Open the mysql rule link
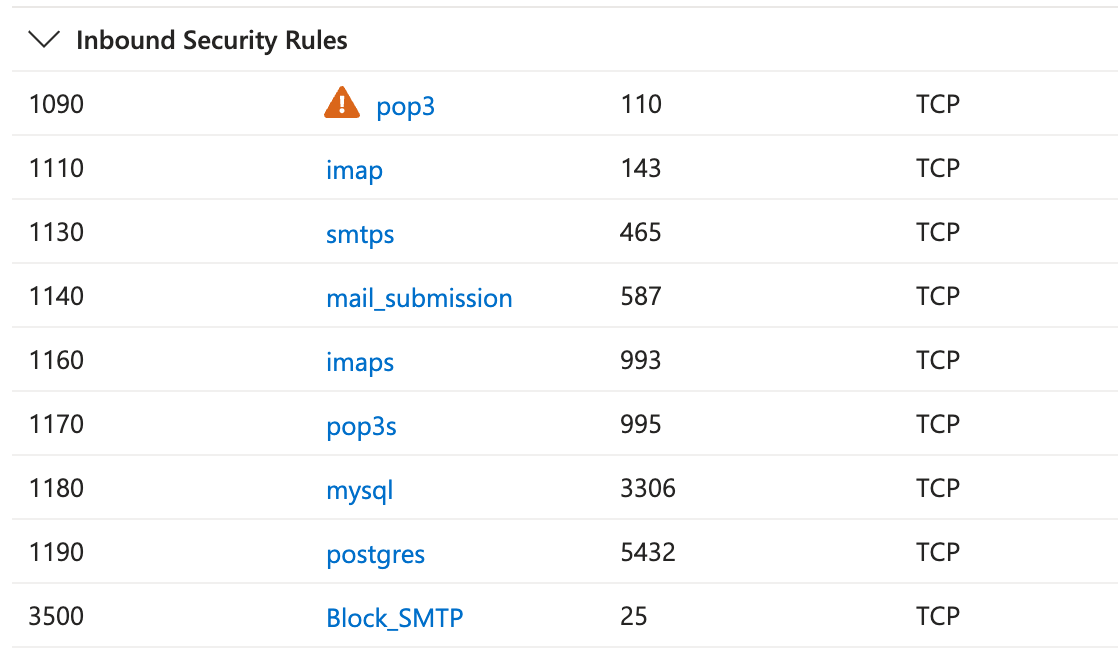 click(359, 491)
